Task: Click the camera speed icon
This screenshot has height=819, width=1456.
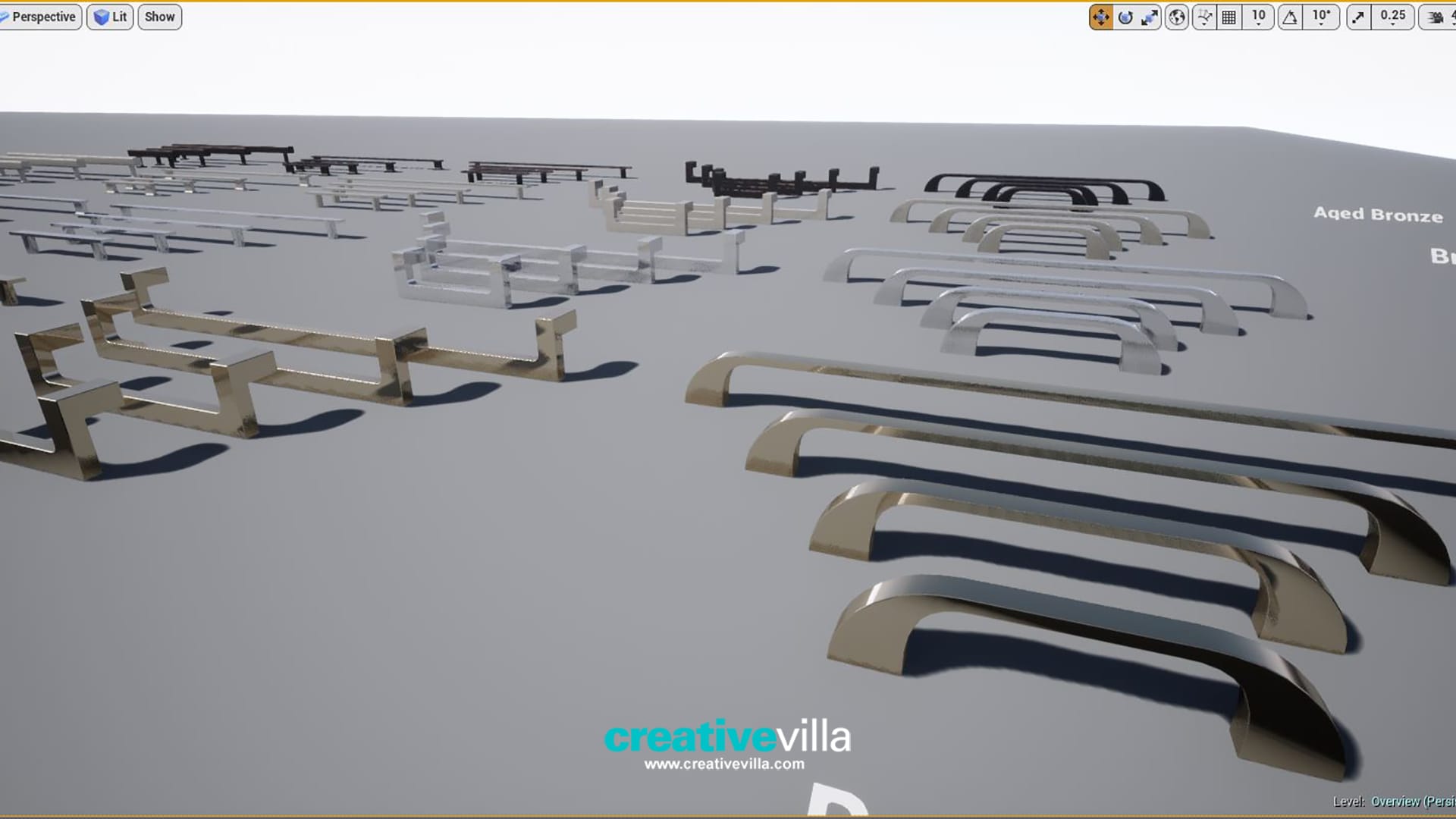Action: coord(1436,17)
